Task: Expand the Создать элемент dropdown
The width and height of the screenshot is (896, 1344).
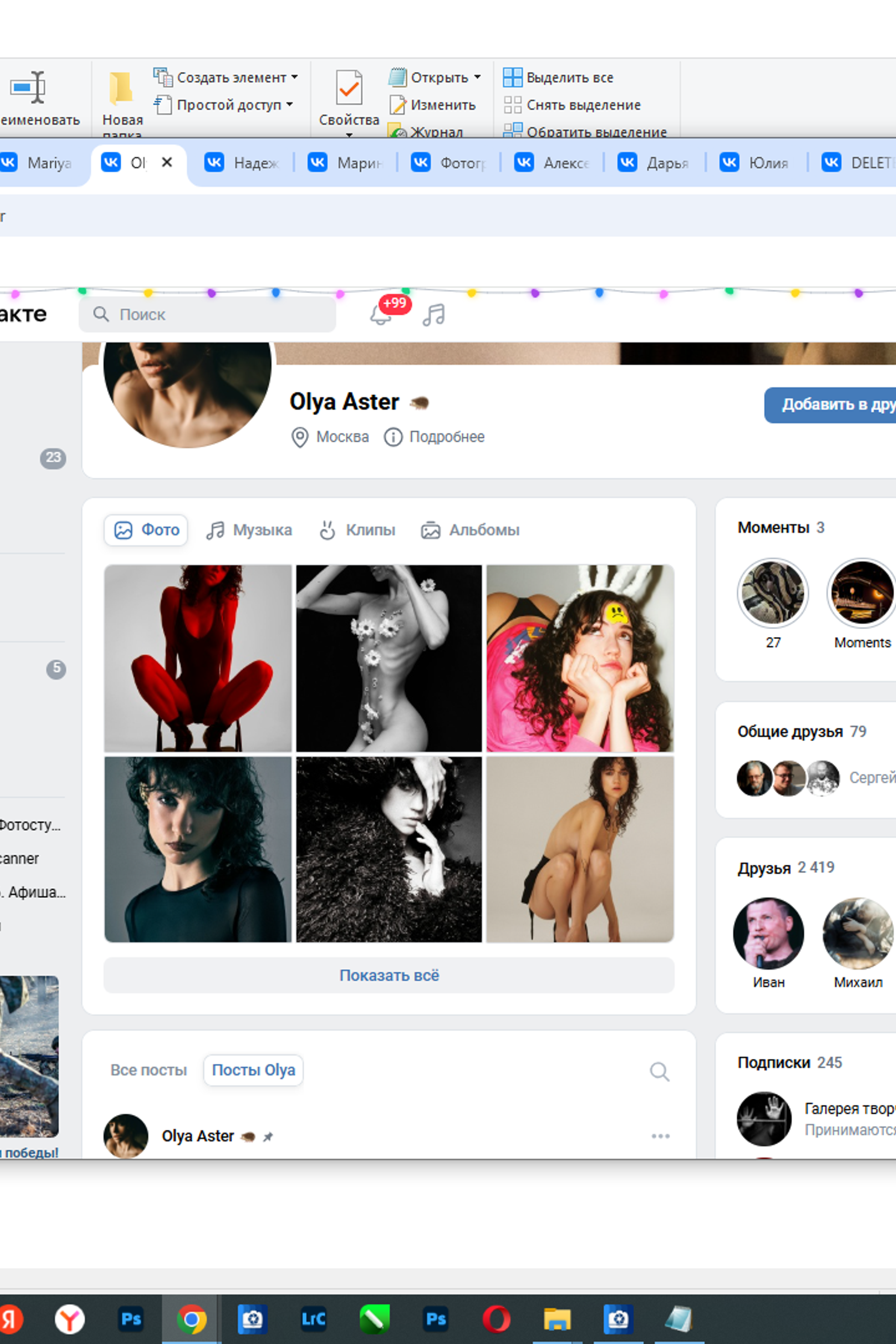Action: coord(294,77)
